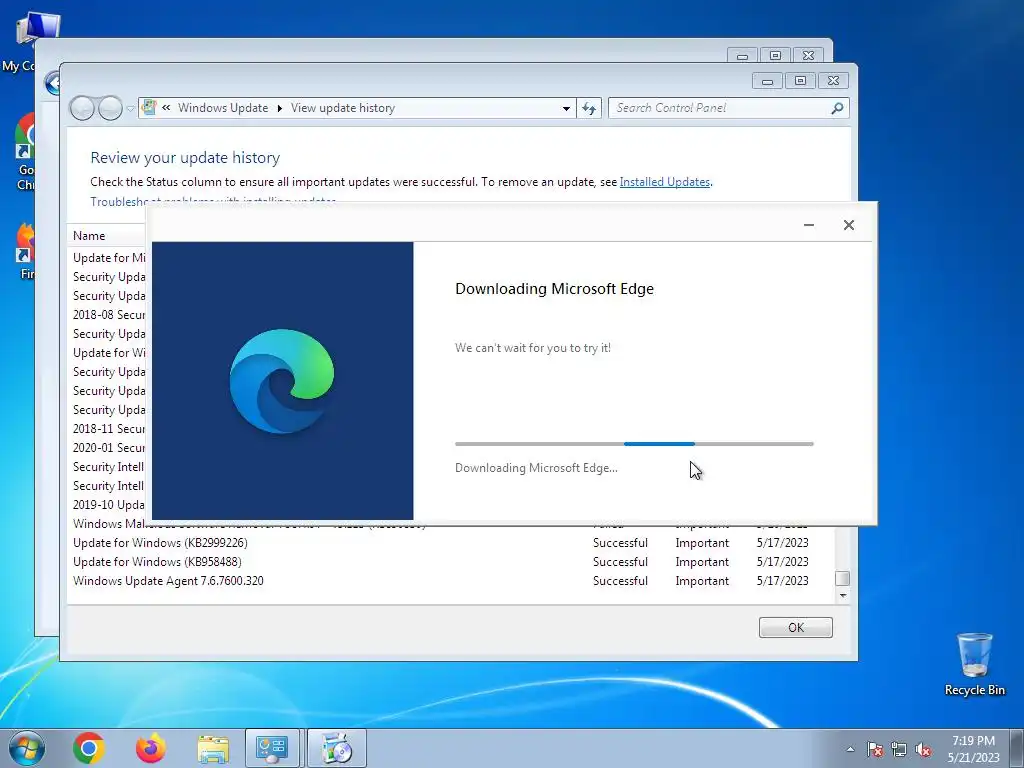Click the back arrow in update history window

(x=82, y=108)
